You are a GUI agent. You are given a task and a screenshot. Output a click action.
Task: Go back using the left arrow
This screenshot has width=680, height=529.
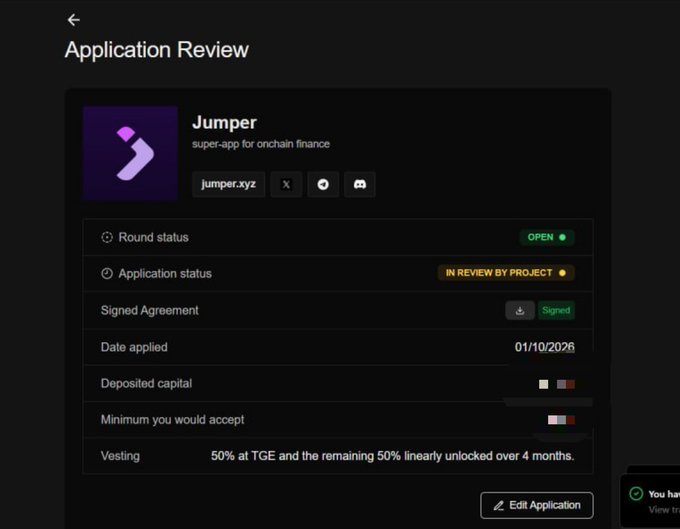[x=74, y=20]
